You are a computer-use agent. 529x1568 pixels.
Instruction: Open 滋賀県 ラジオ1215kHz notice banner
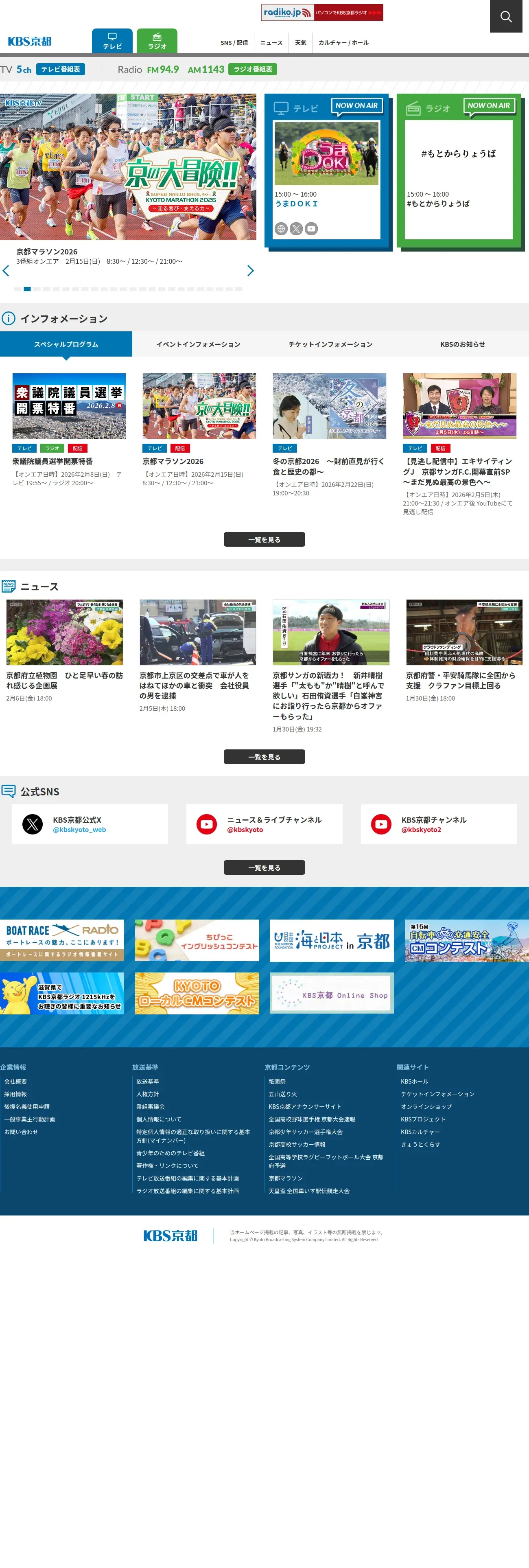coord(62,993)
